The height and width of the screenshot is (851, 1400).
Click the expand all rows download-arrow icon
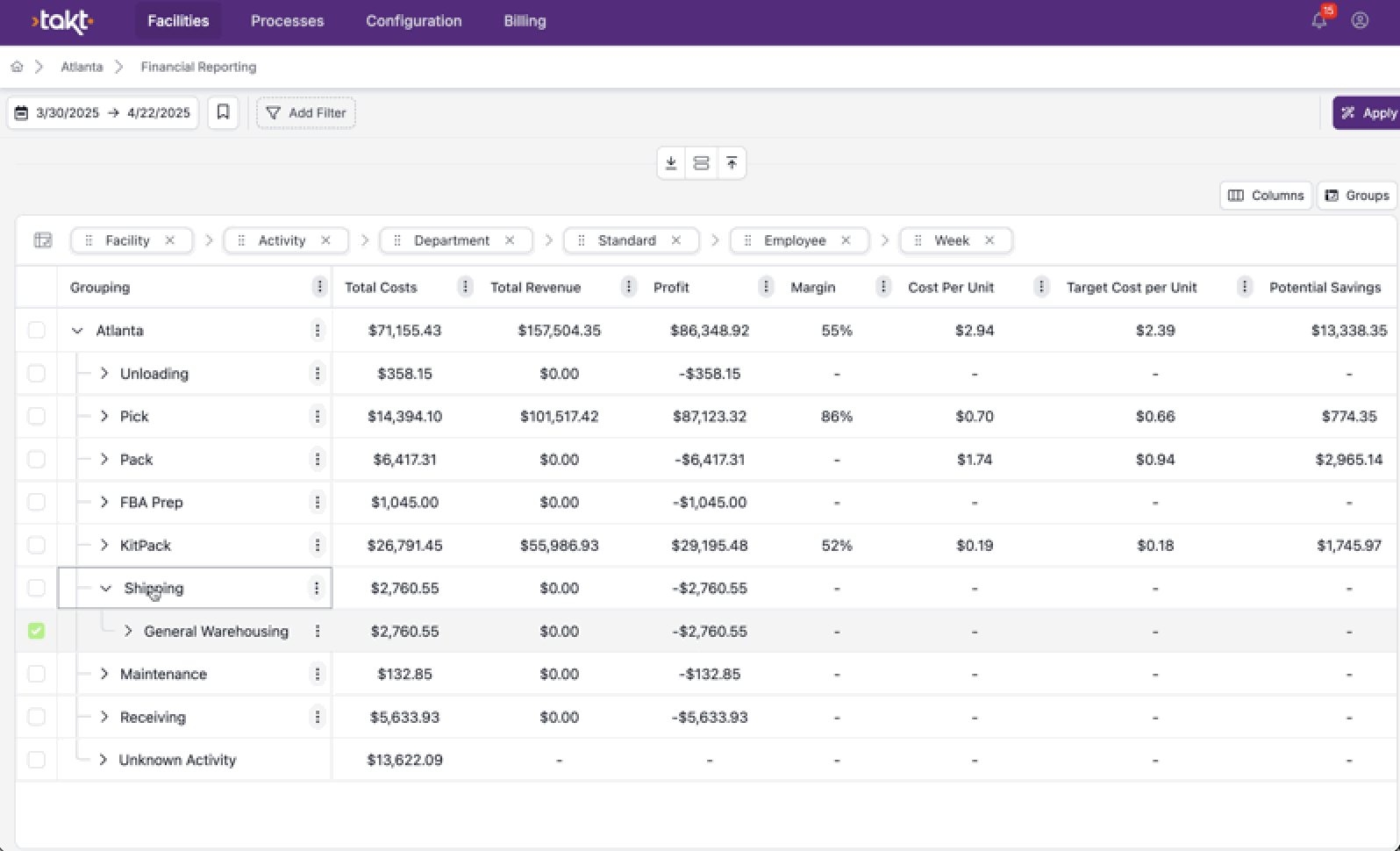[x=671, y=163]
